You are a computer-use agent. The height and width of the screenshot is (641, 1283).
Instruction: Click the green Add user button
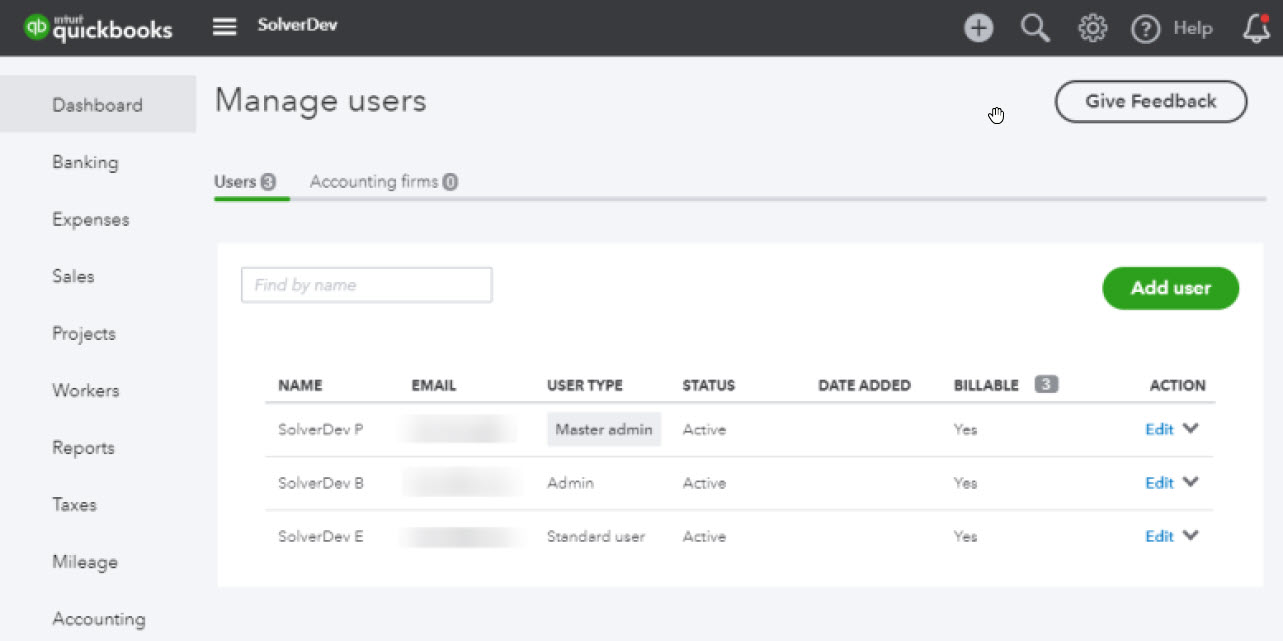click(1170, 288)
